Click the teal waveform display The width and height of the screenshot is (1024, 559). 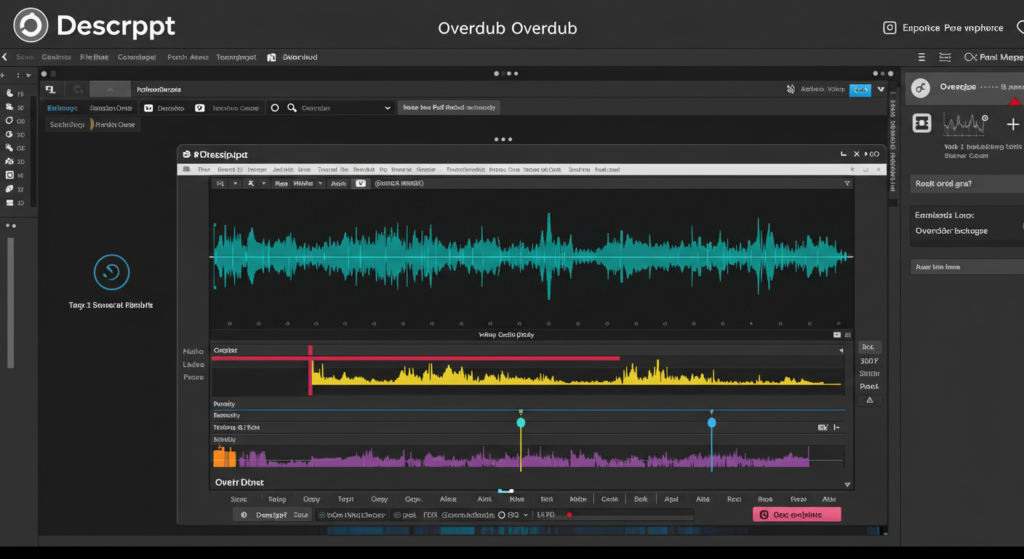click(x=532, y=257)
